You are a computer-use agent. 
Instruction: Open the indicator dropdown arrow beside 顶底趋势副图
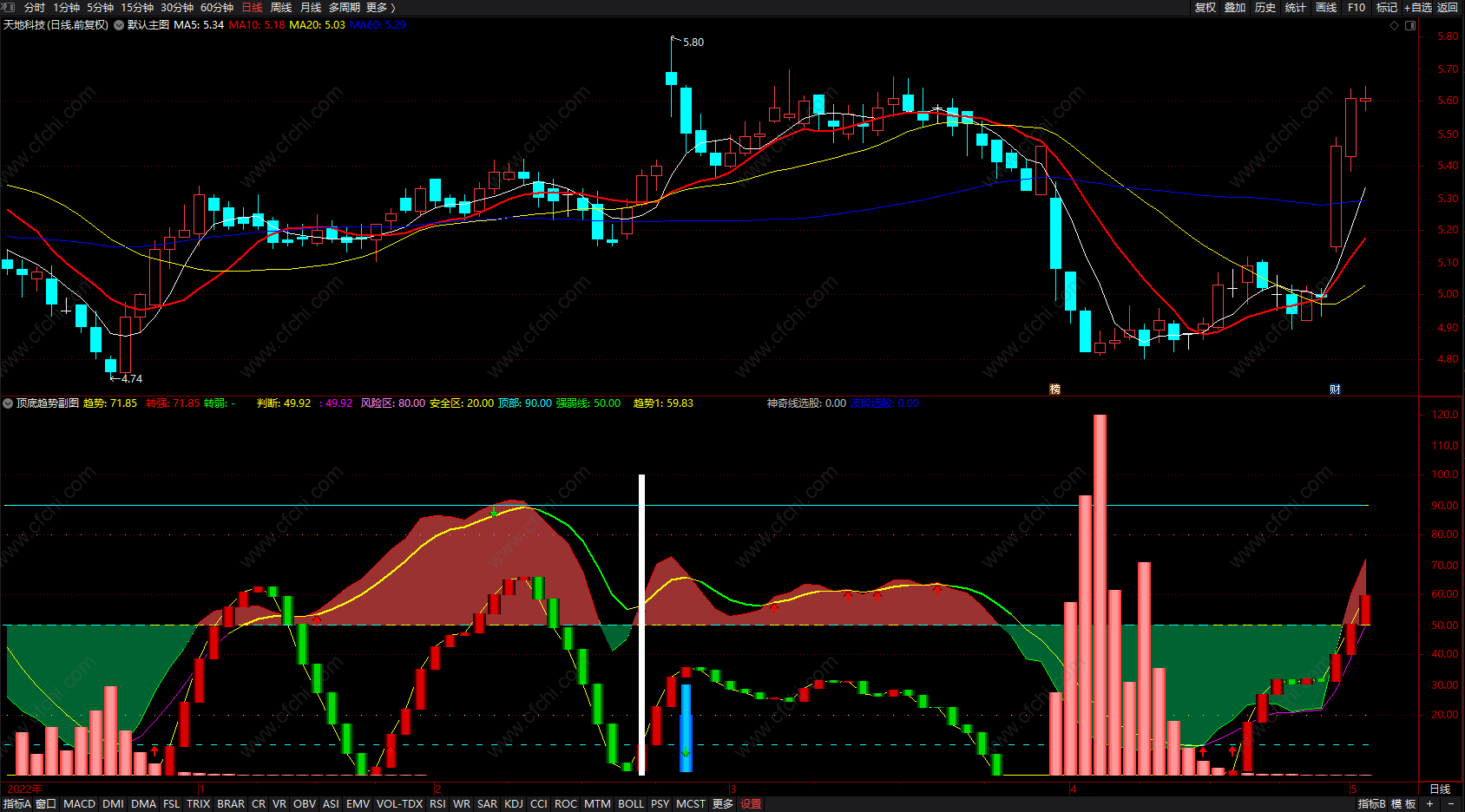click(x=8, y=403)
